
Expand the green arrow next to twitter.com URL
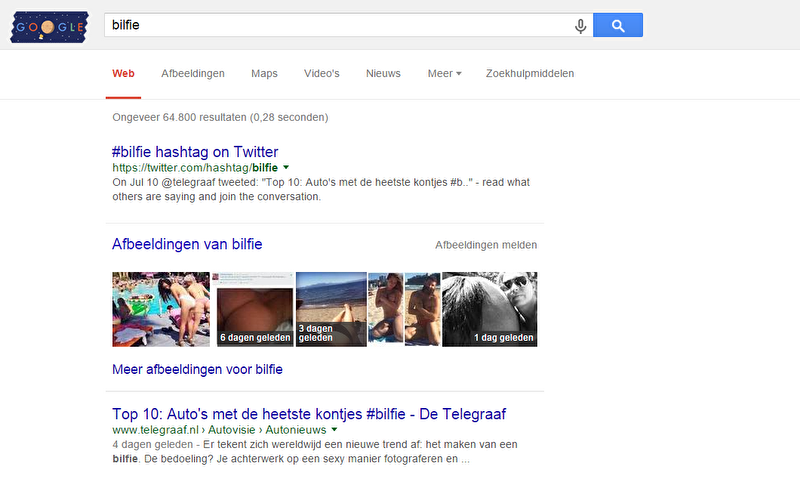(x=286, y=167)
